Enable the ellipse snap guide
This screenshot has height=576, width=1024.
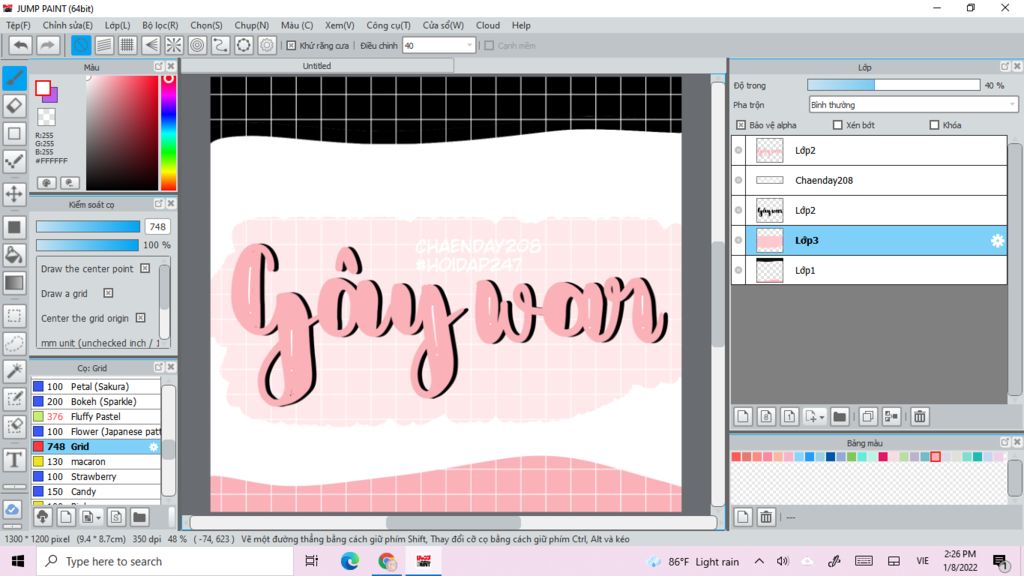244,45
